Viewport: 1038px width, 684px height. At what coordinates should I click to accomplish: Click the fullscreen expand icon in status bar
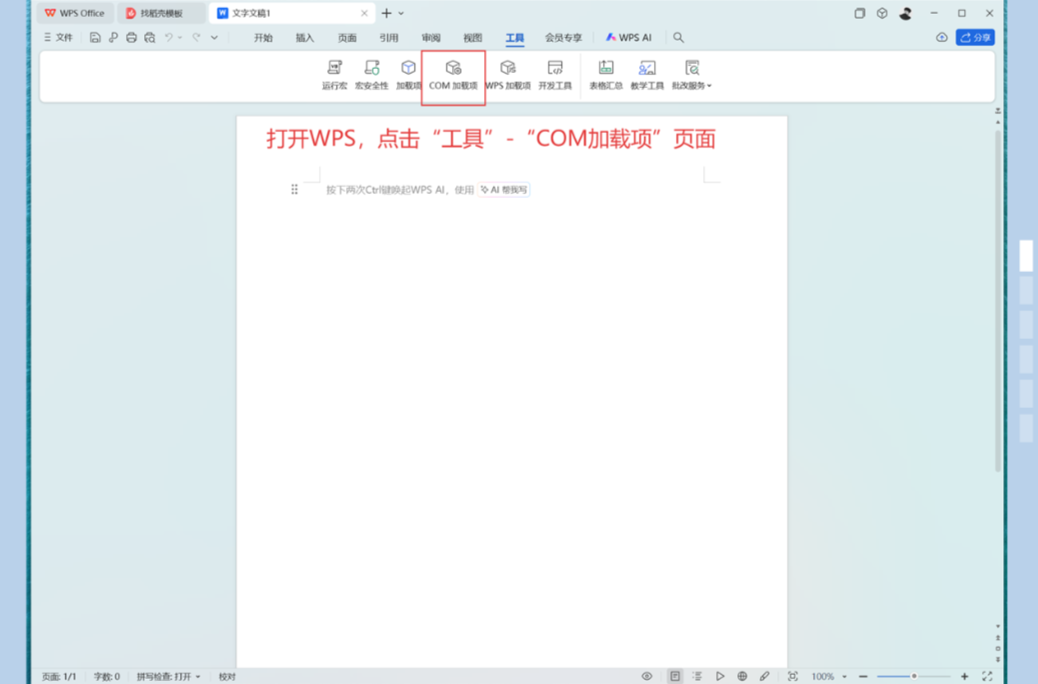pyautogui.click(x=987, y=676)
